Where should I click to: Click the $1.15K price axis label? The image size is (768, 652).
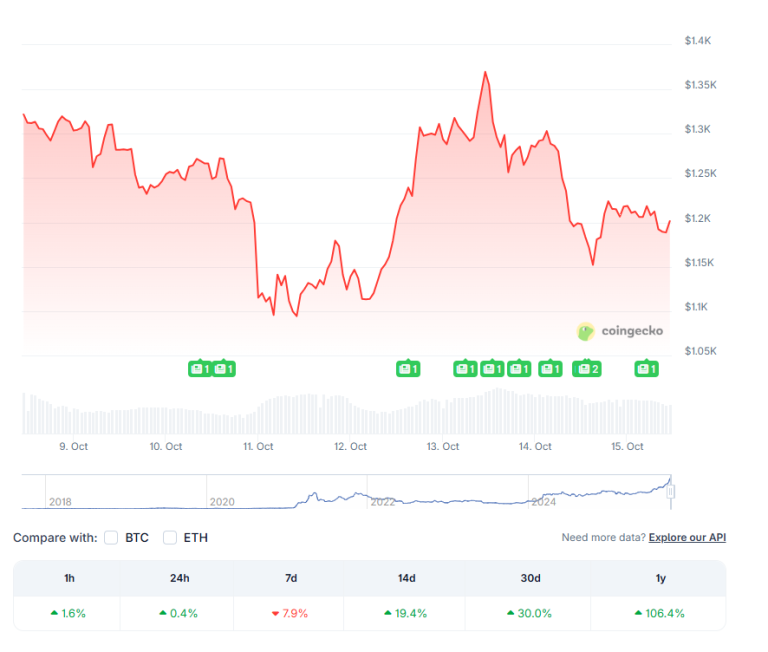[x=699, y=262]
